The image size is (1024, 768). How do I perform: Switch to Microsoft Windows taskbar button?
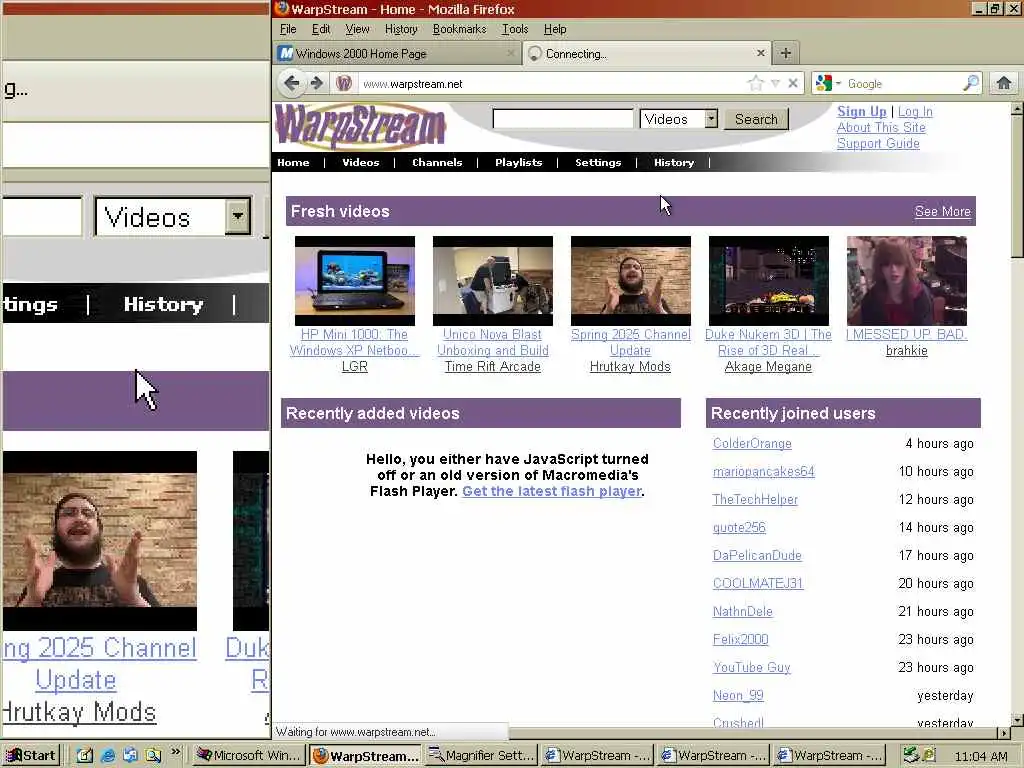[249, 756]
